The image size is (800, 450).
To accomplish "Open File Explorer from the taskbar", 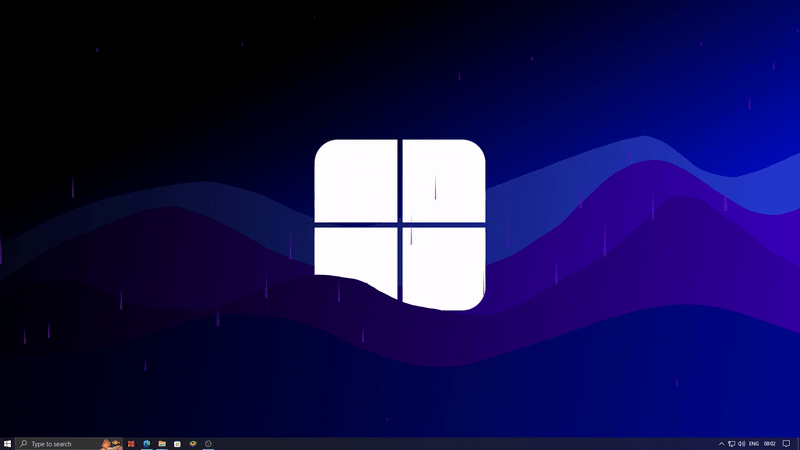I will point(162,444).
